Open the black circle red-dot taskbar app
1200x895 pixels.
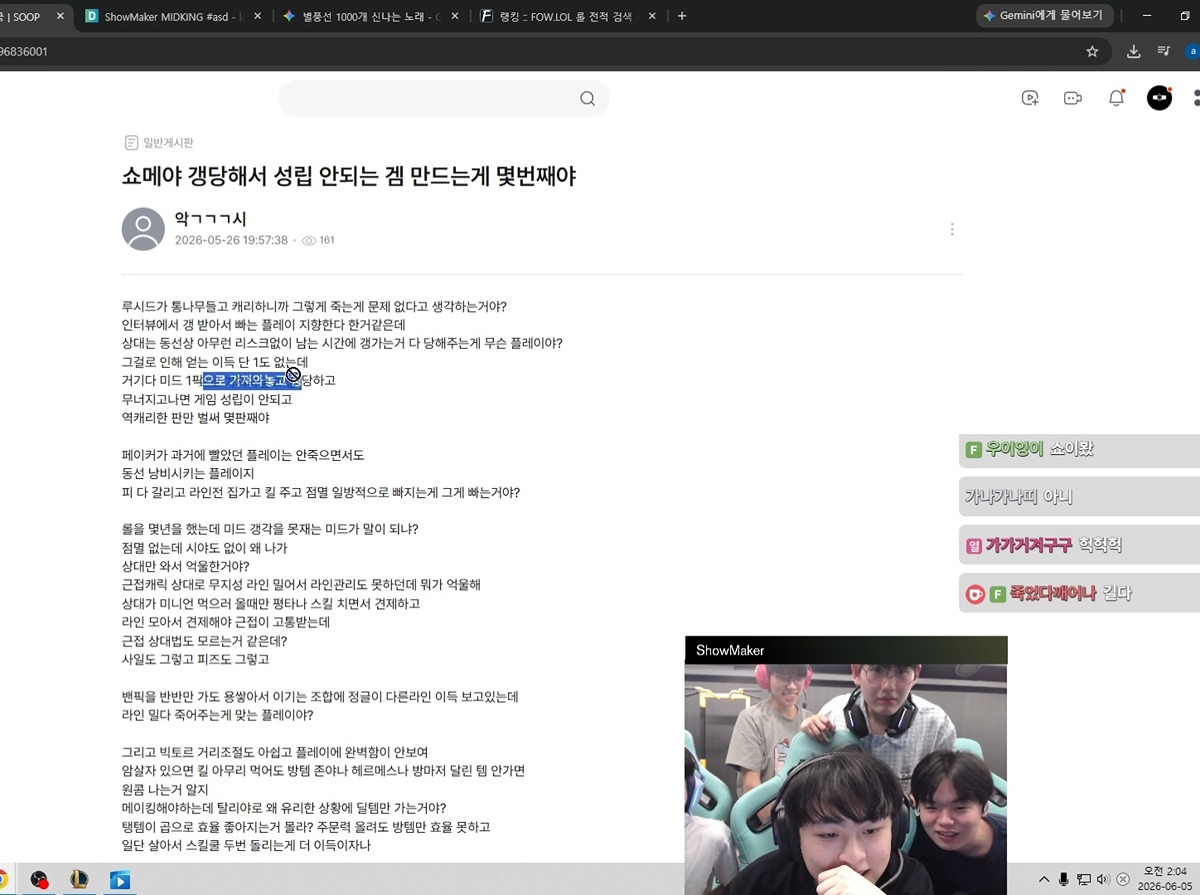(39, 880)
